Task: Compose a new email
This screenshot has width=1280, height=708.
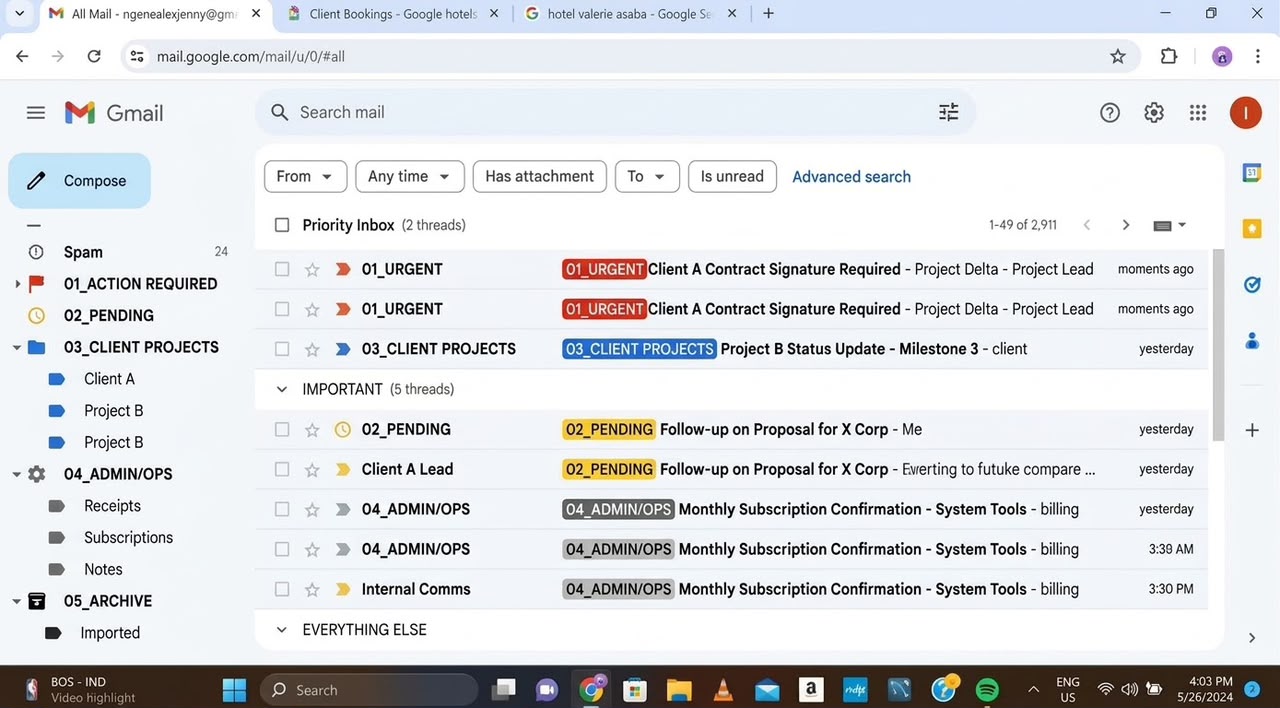Action: (80, 181)
